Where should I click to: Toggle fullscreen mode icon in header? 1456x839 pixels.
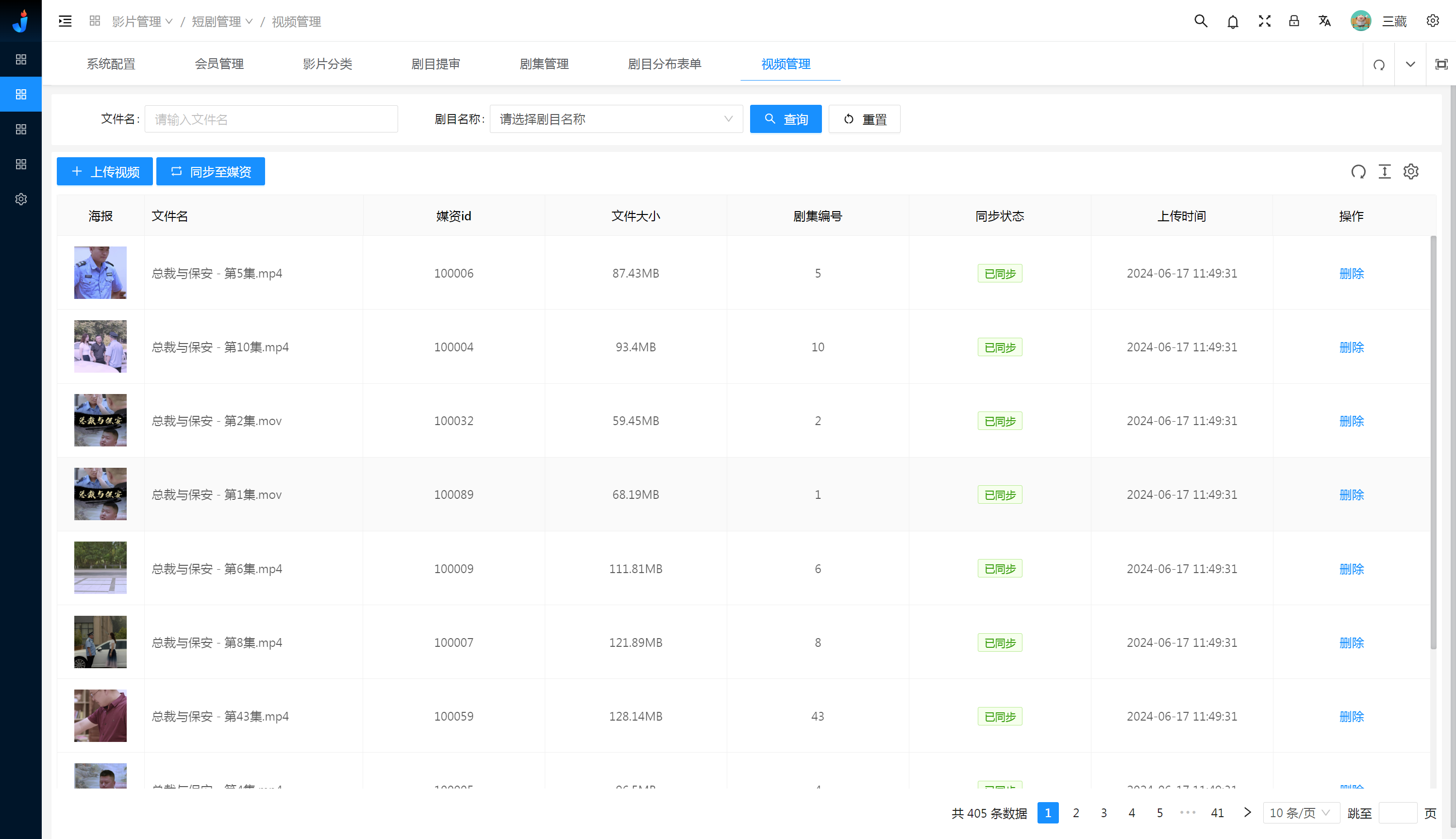tap(1265, 21)
